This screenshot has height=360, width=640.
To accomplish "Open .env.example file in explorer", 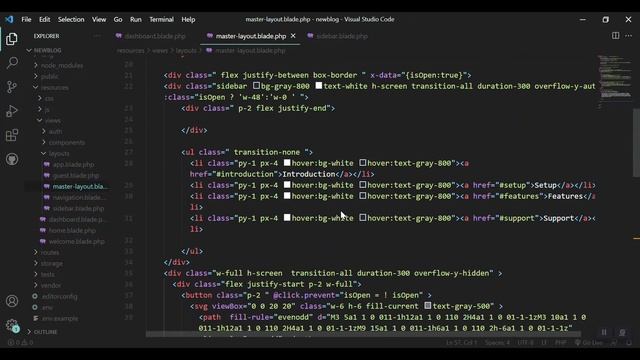I will pos(60,318).
